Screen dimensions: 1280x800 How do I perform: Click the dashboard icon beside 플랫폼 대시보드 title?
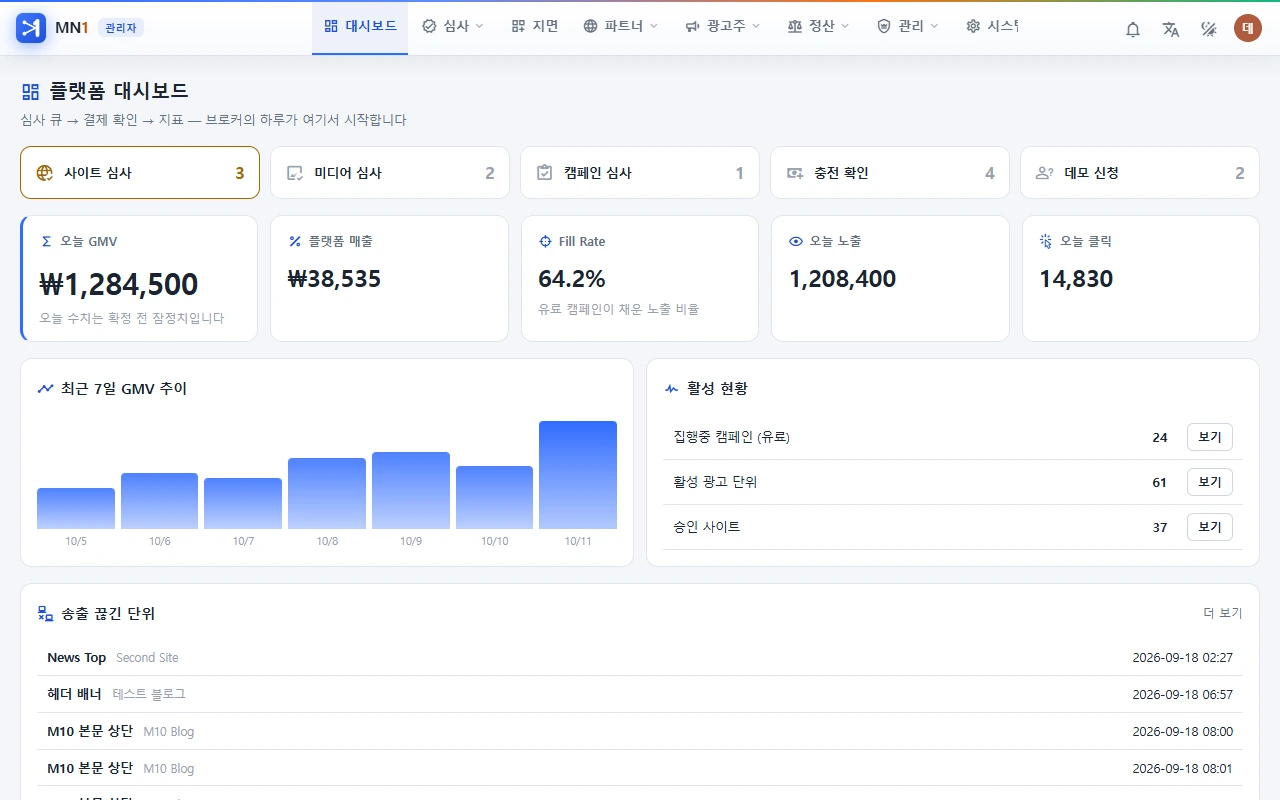(x=30, y=92)
